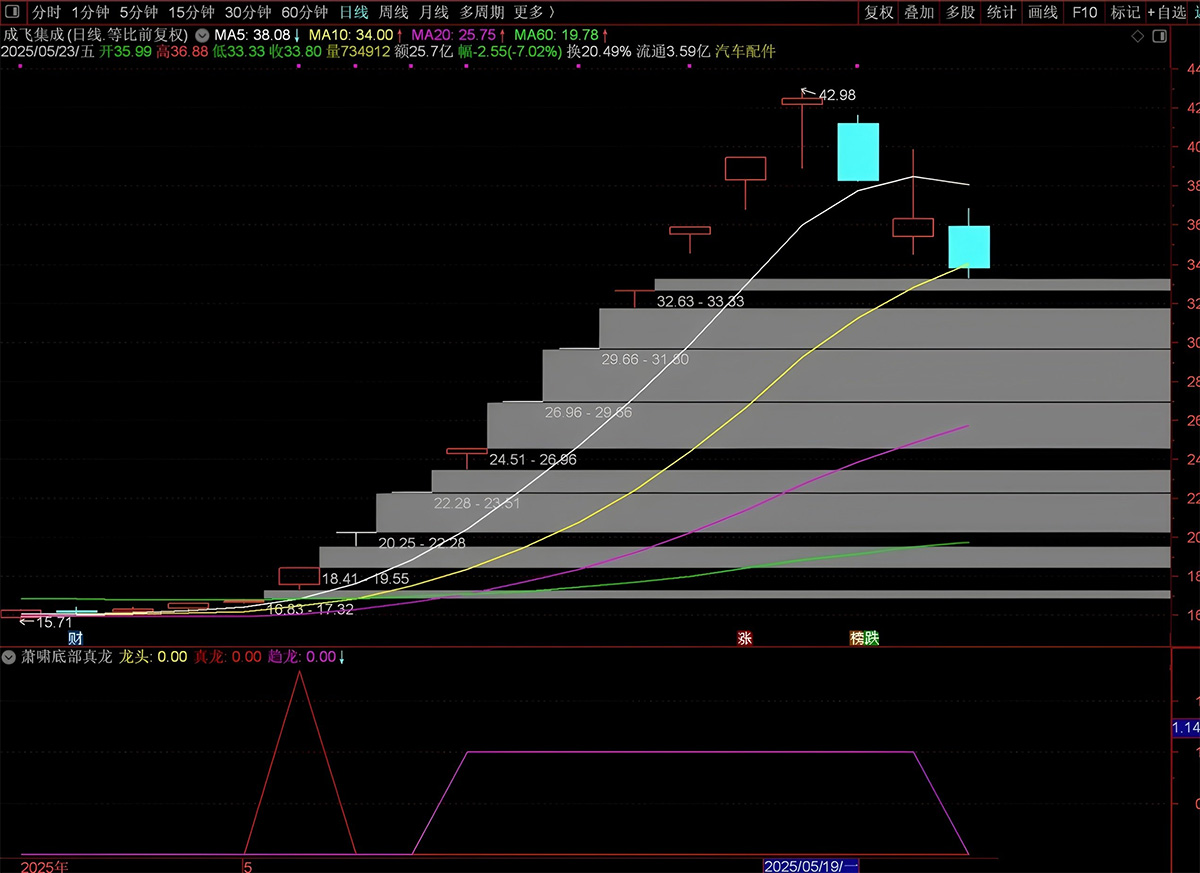Click the 跌 event marker icon
The width and height of the screenshot is (1200, 873).
[872, 638]
